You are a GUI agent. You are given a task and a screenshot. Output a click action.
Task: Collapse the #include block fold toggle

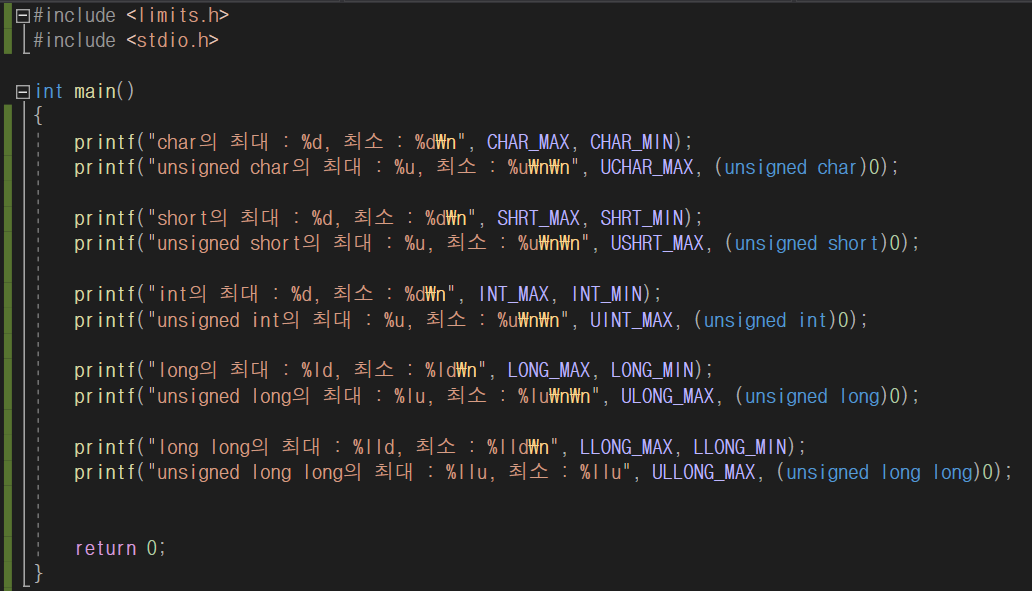22,16
